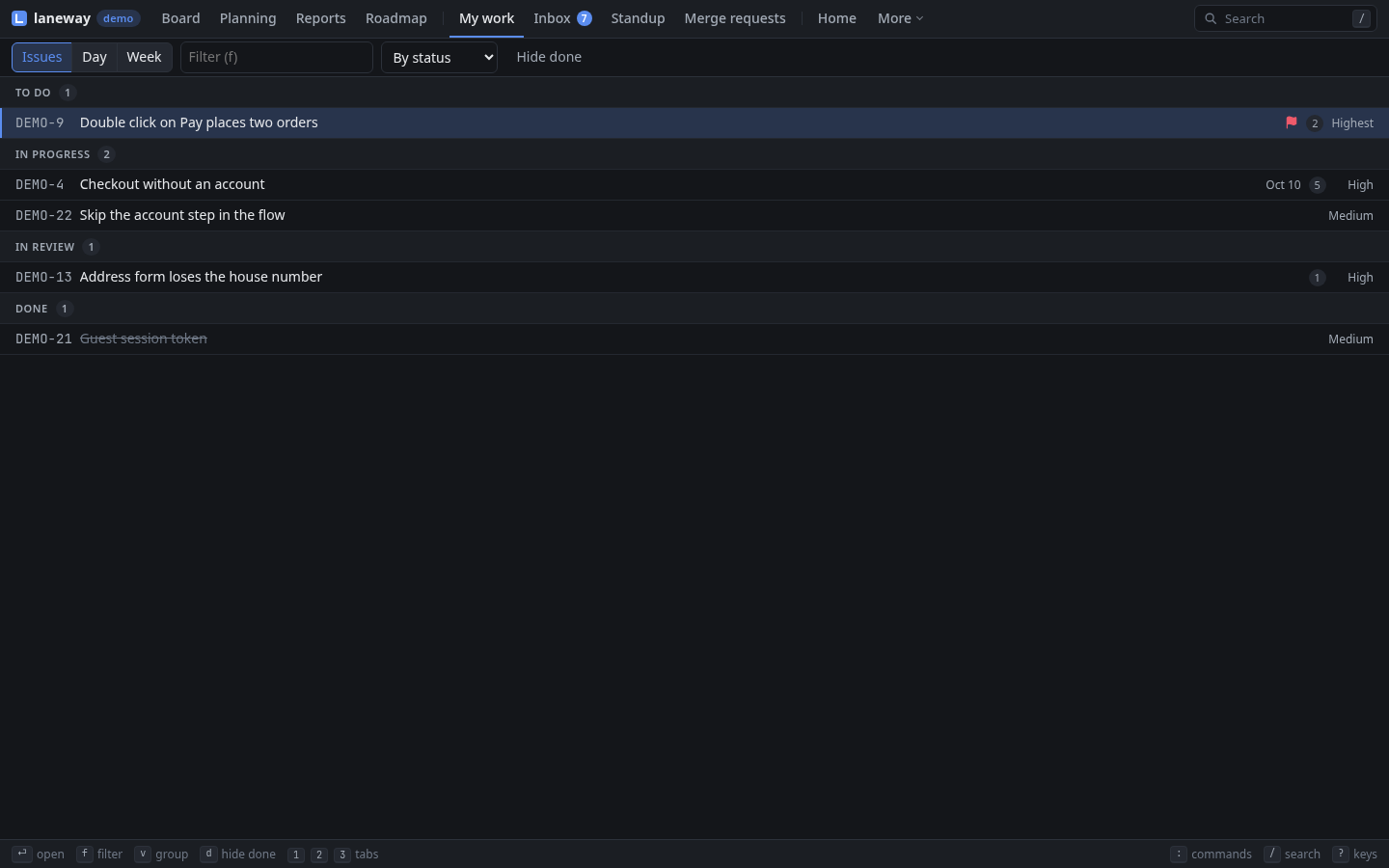The image size is (1389, 868).
Task: Switch to the Week view
Action: click(144, 57)
